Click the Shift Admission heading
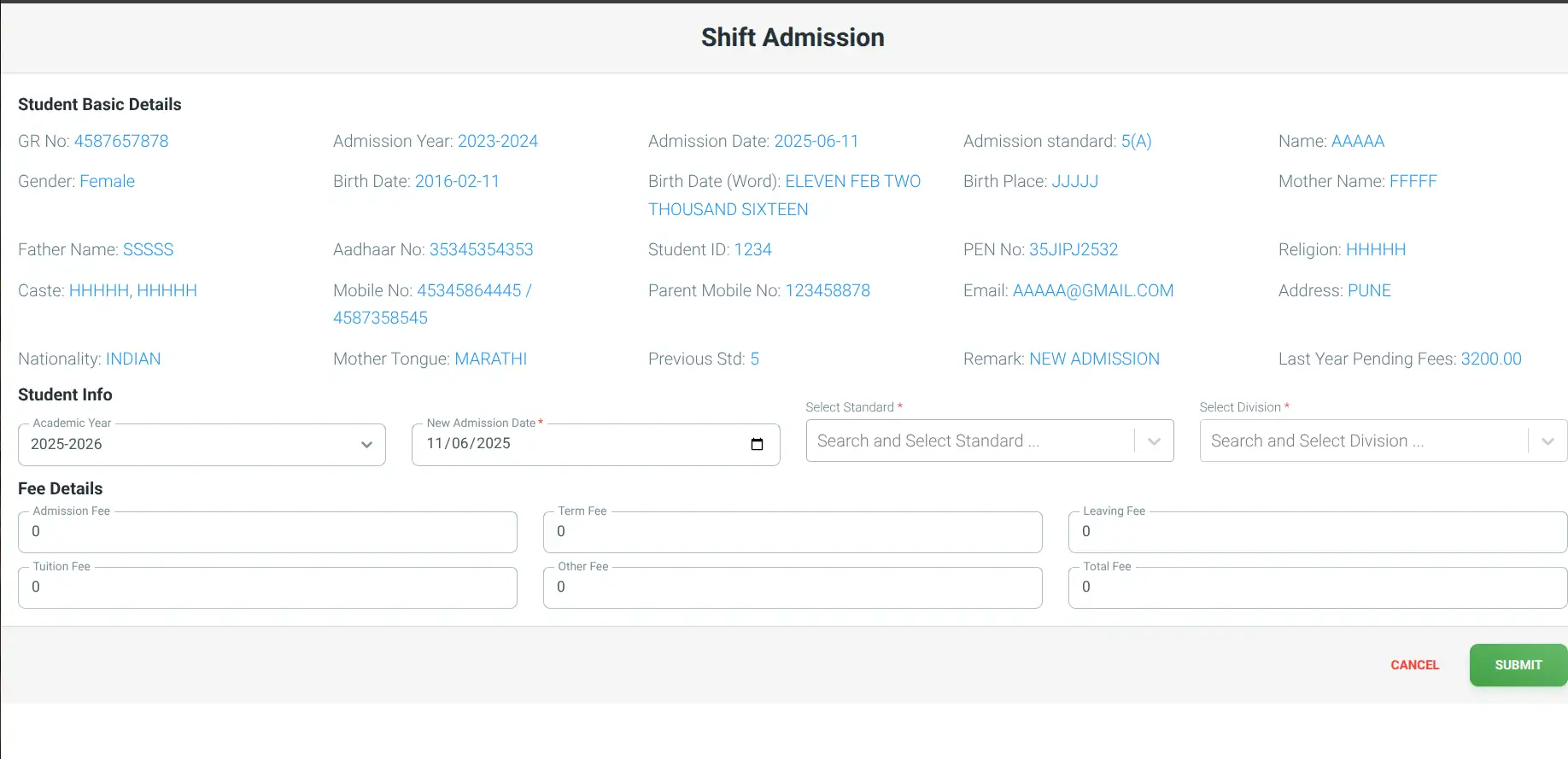 [x=793, y=38]
